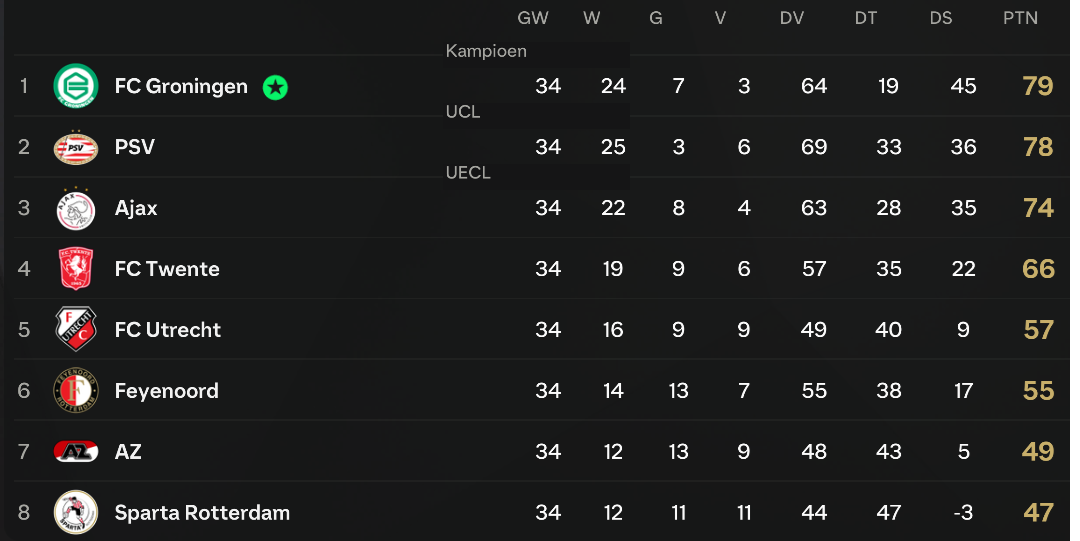
Task: Click the PSV club crest
Action: click(75, 147)
